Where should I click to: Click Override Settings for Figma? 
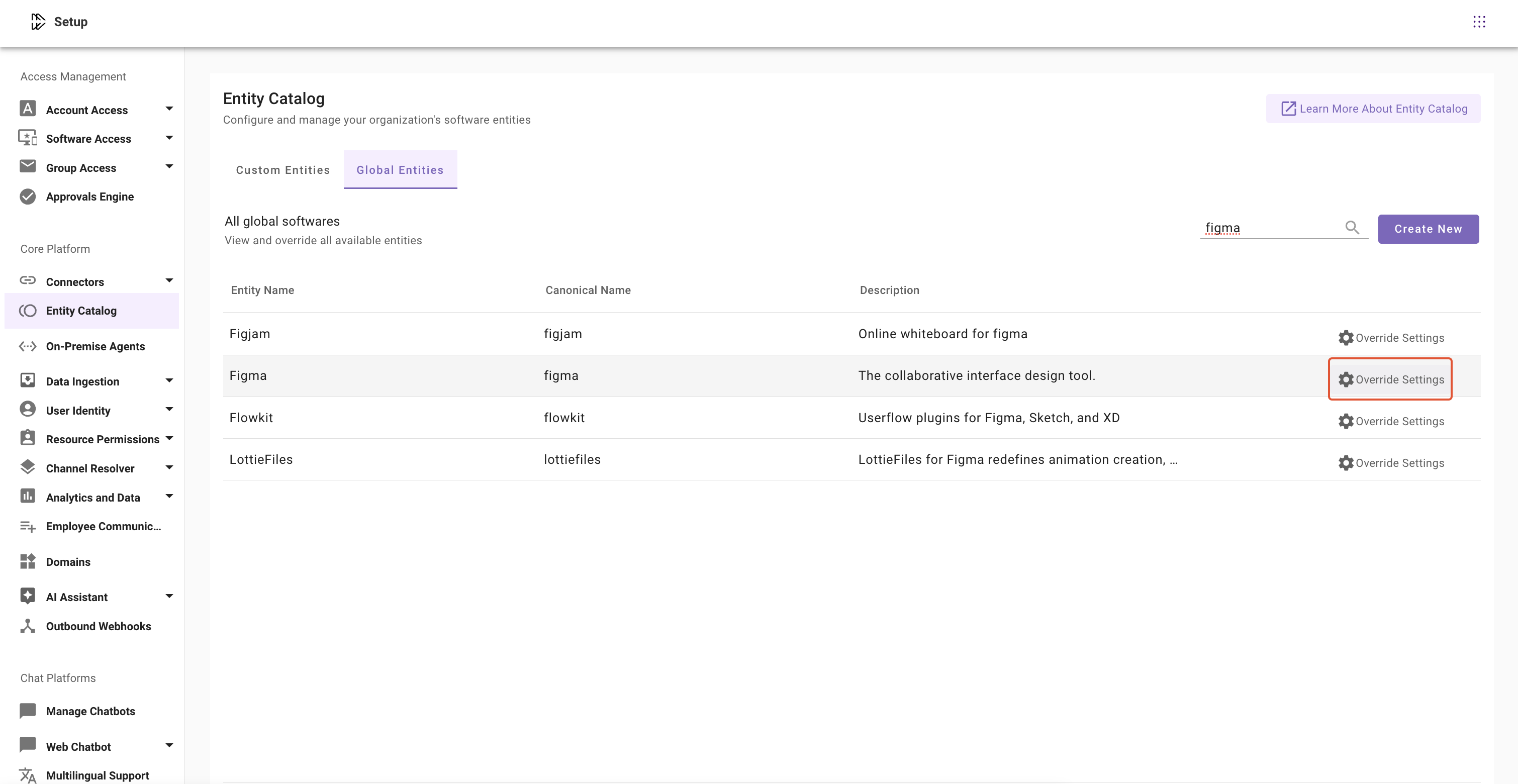pos(1391,379)
